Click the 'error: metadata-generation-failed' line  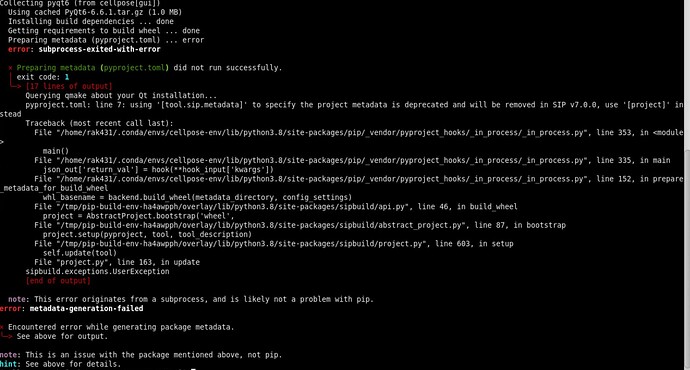coord(71,308)
